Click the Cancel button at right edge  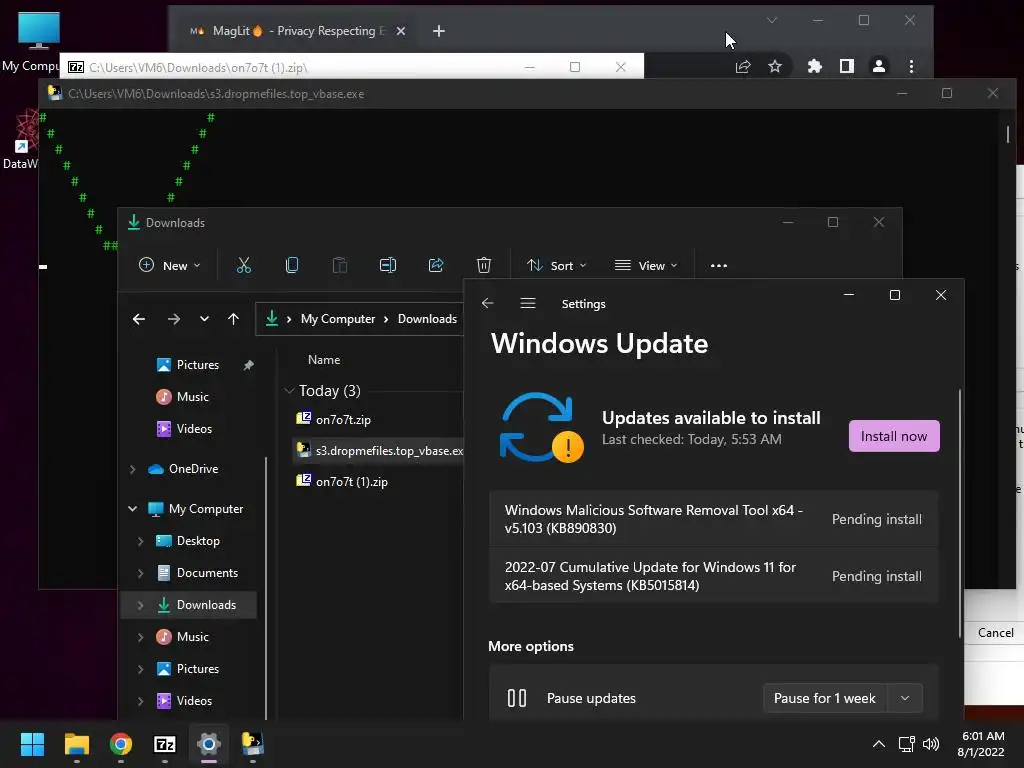995,632
